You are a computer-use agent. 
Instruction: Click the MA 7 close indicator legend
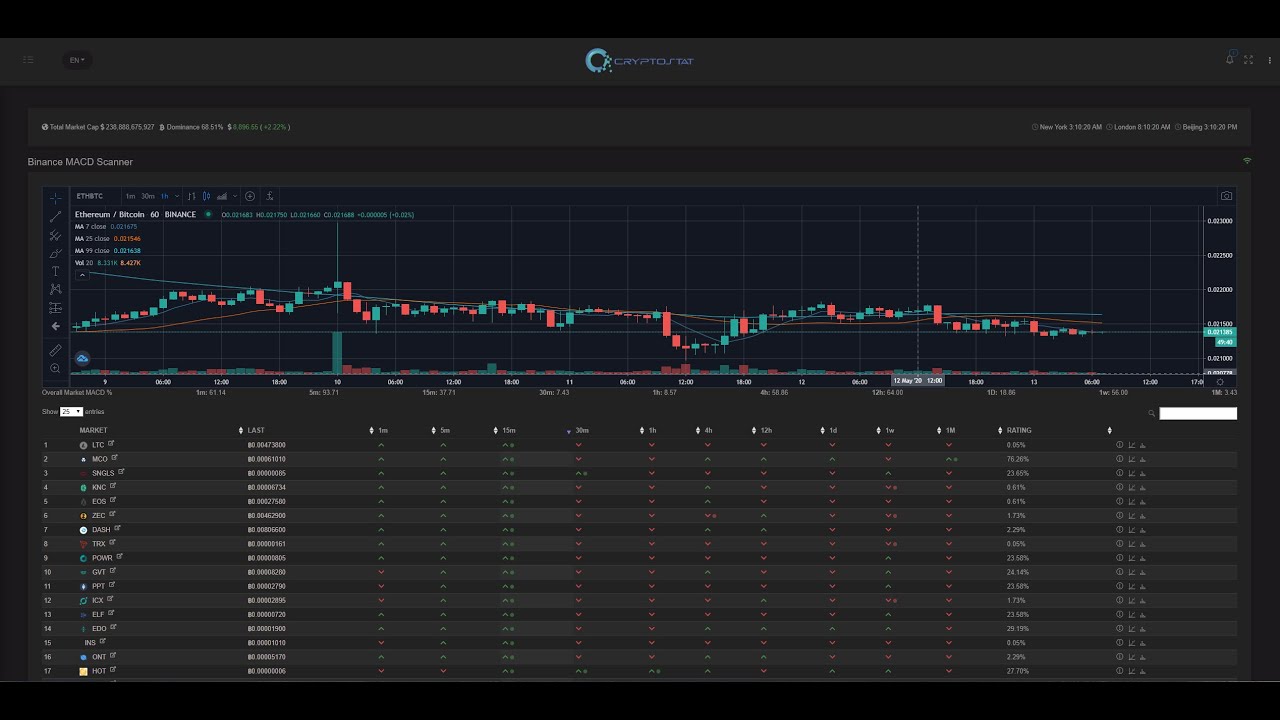(x=107, y=227)
